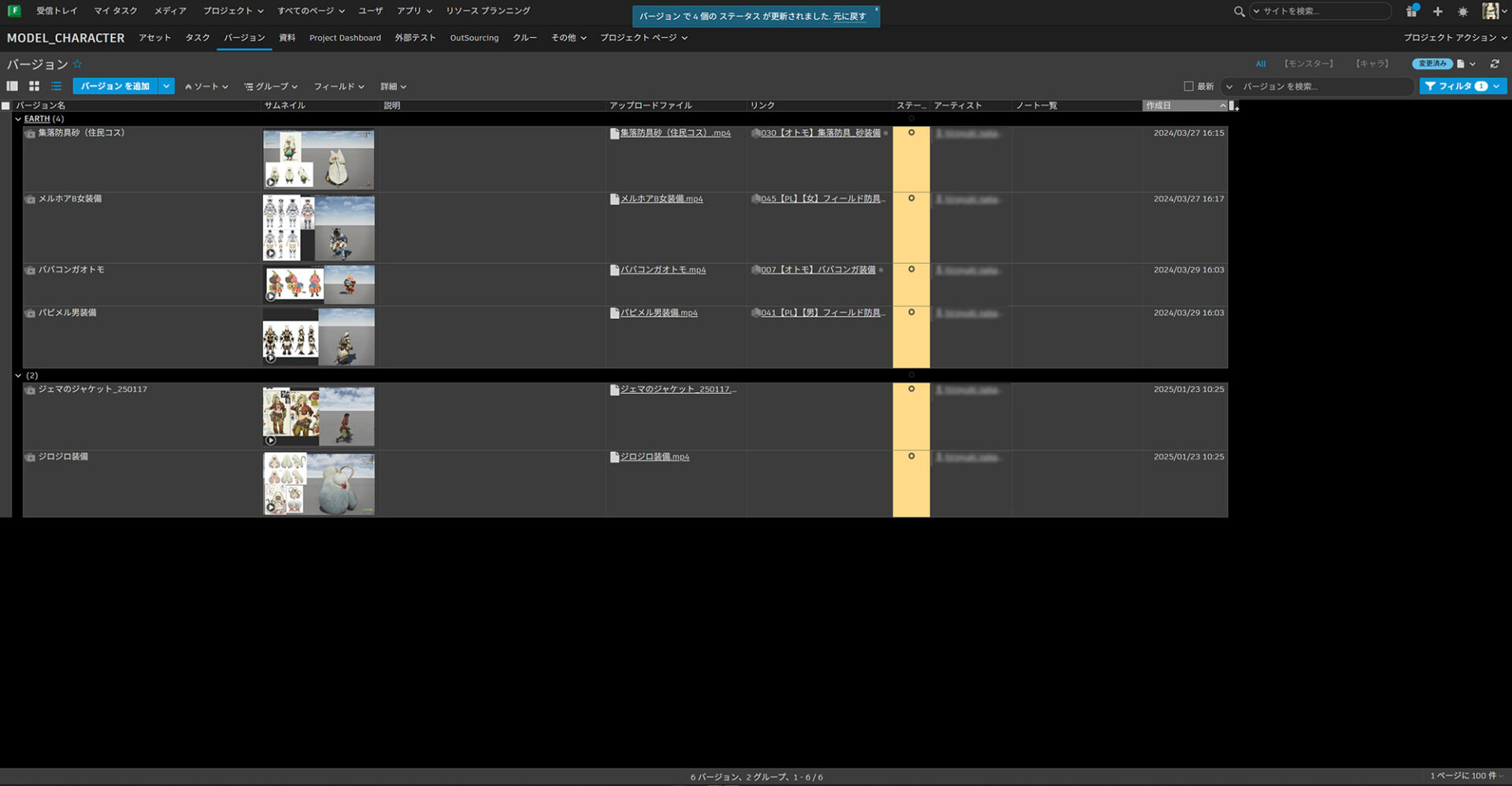Screen dimensions: 1512x786
Task: Click the plus create icon in header
Action: coord(1437,11)
